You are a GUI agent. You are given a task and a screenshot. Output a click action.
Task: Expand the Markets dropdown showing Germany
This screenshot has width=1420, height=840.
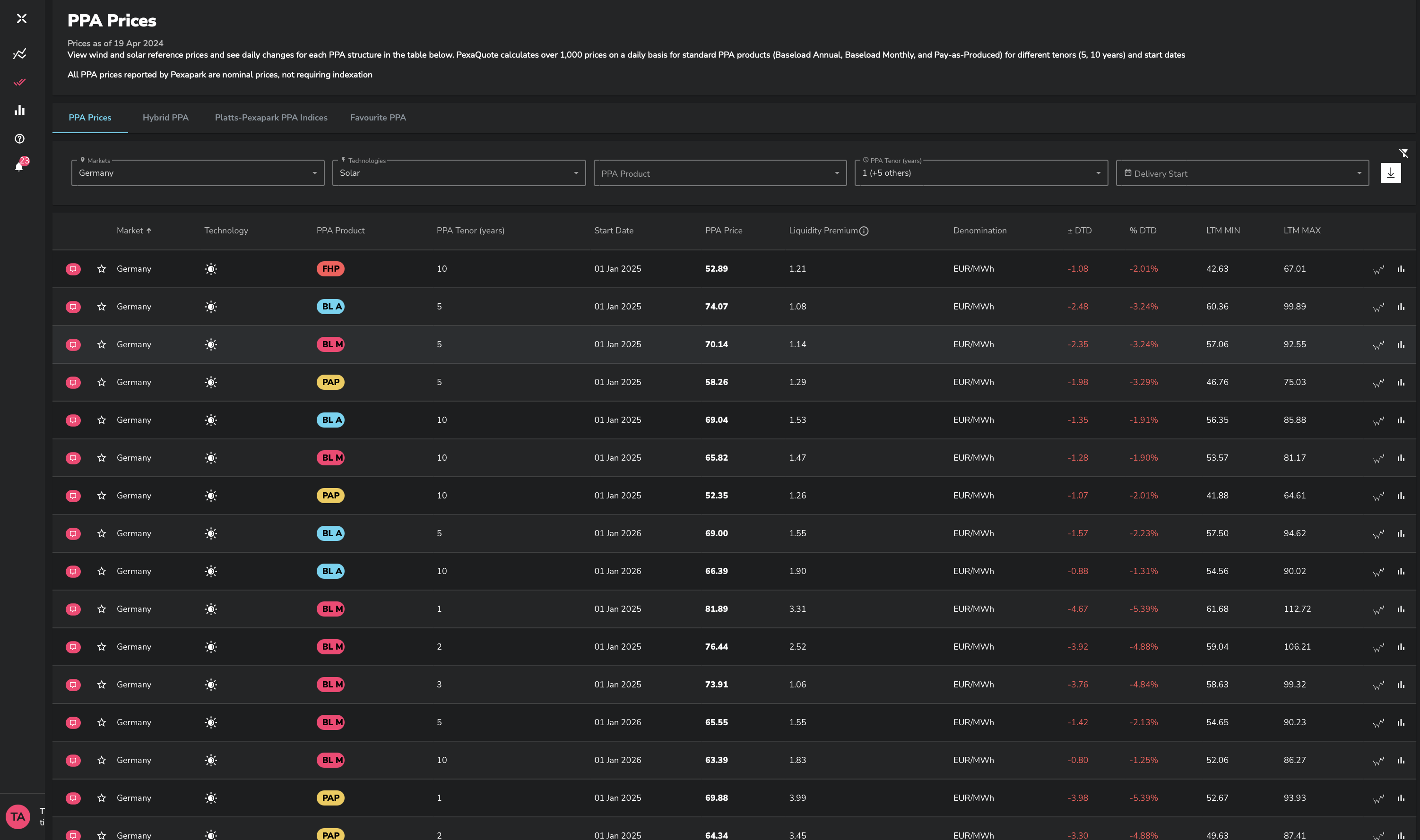pos(198,173)
